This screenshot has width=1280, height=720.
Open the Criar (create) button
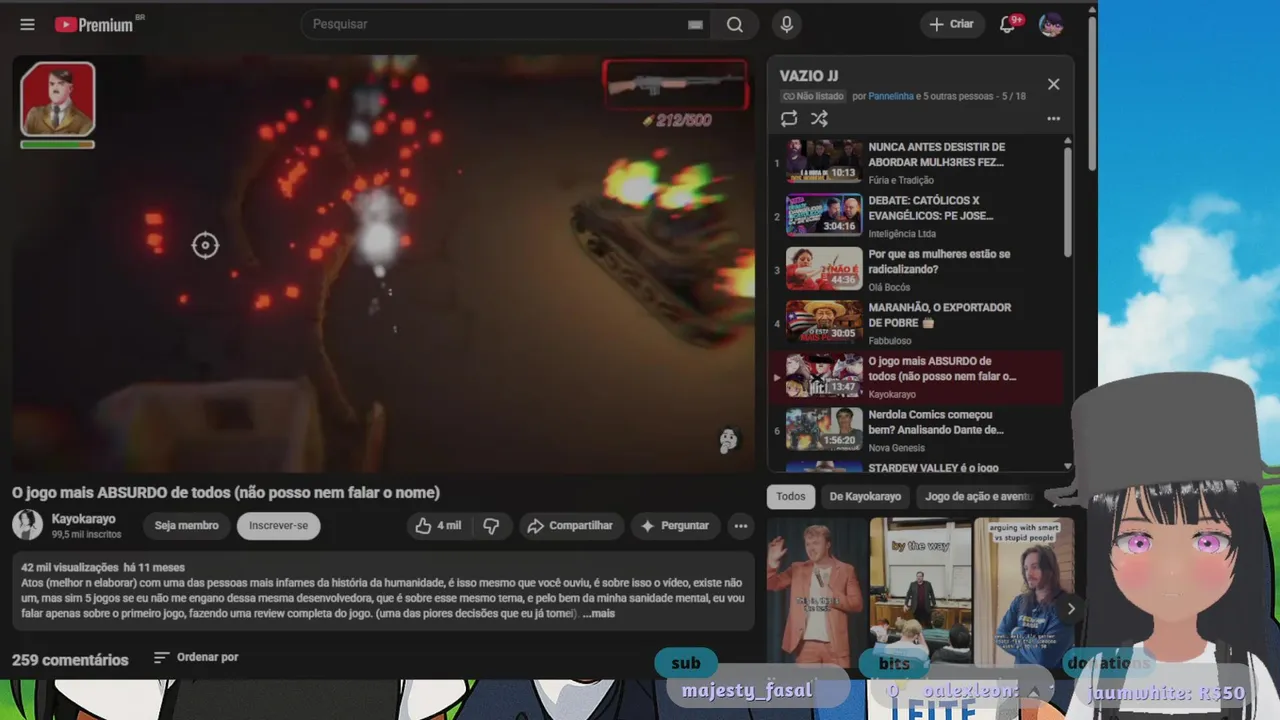click(x=951, y=24)
